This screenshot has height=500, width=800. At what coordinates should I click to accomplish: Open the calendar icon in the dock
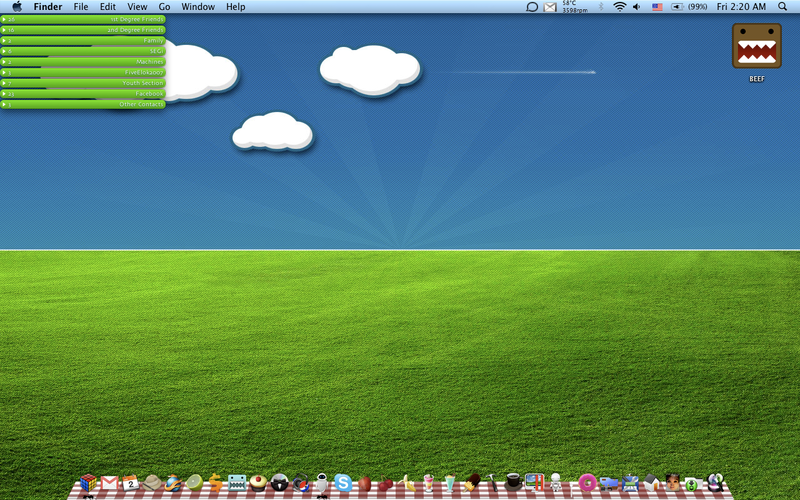coord(131,483)
